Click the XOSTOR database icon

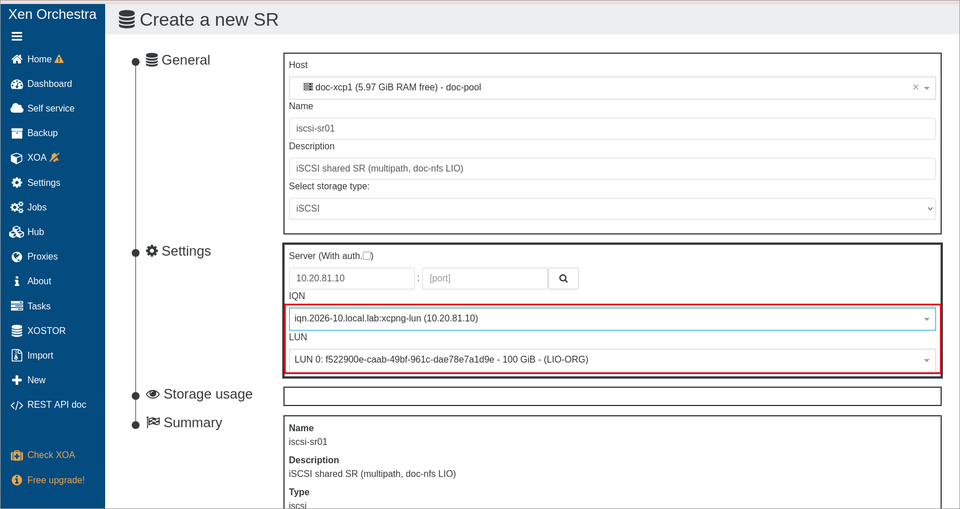click(x=17, y=331)
